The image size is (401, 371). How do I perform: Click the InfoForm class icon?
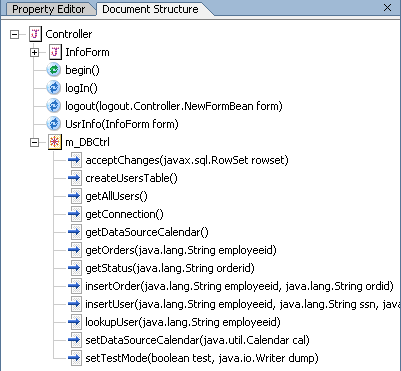55,52
